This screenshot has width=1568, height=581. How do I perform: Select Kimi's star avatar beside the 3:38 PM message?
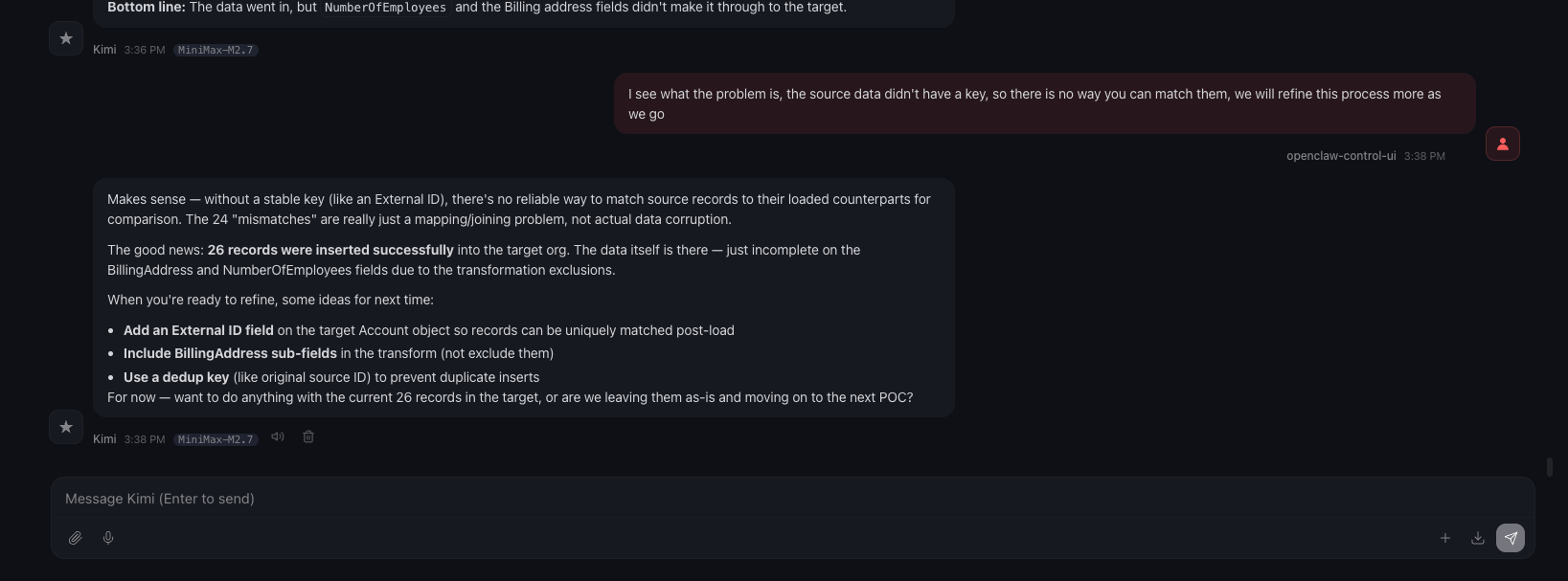pos(66,427)
